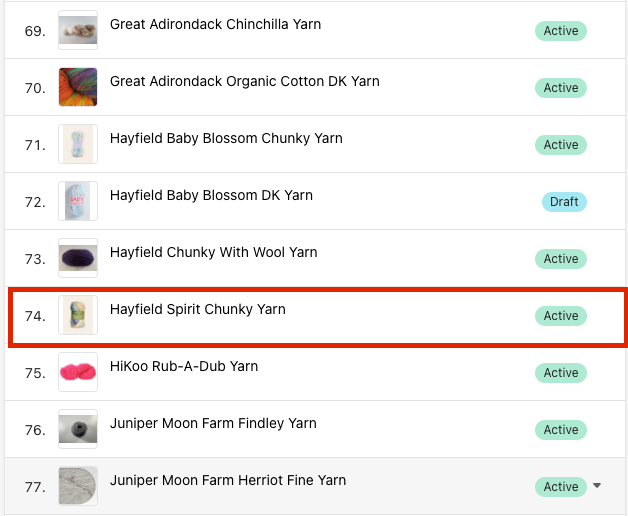This screenshot has height=516, width=628.
Task: Open Great Adirondack Chinchilla Yarn product
Action: tap(215, 24)
